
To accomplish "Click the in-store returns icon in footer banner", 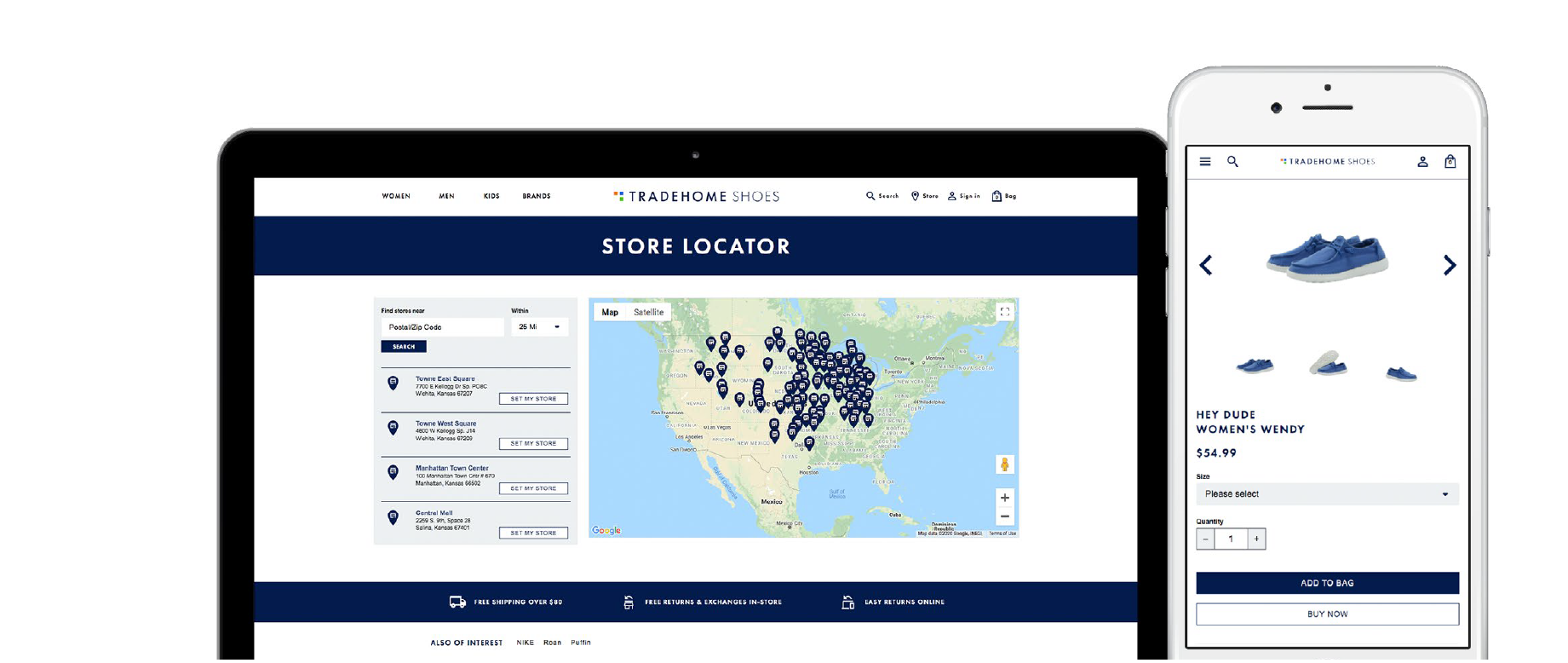I will click(629, 602).
